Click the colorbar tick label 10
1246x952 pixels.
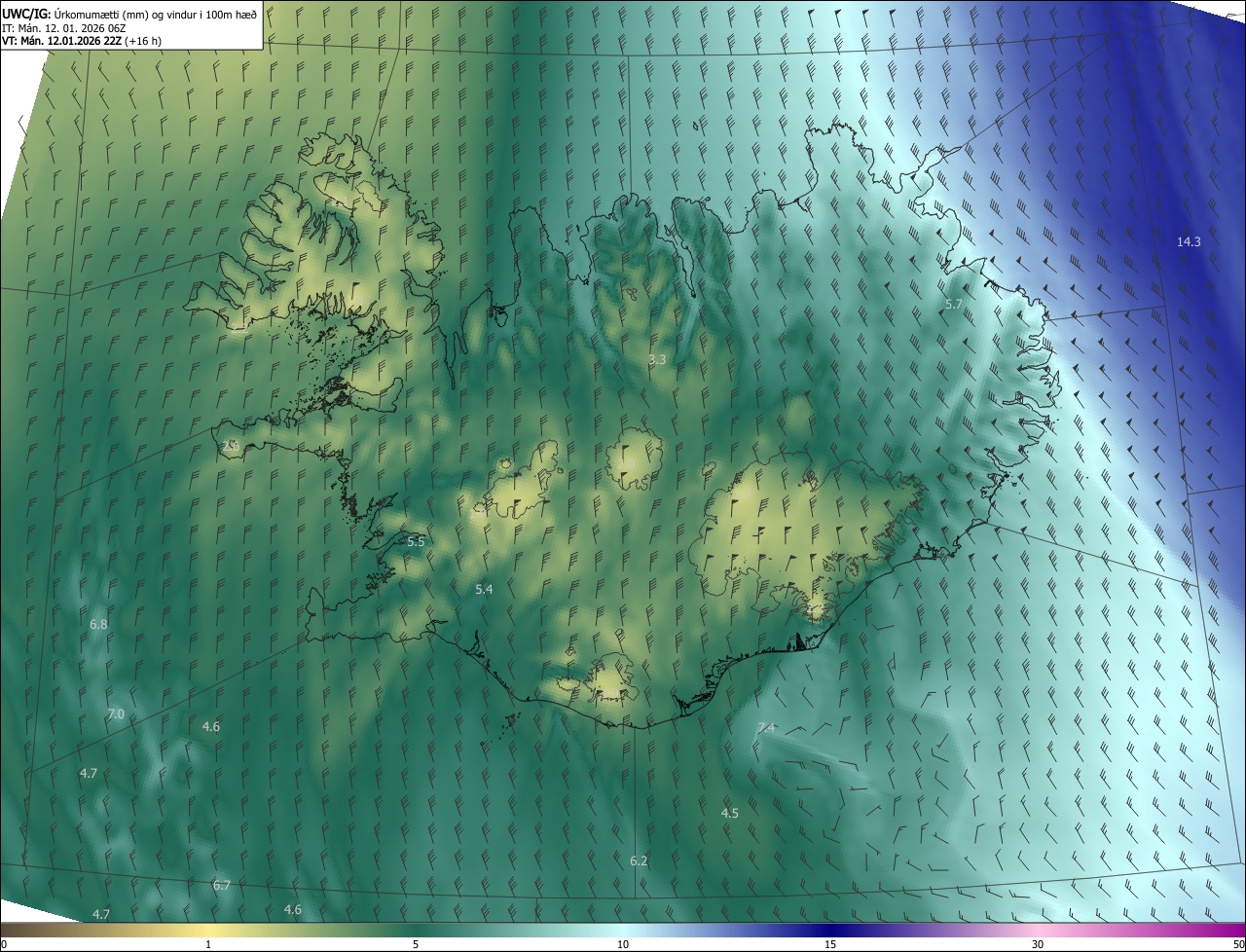(623, 944)
